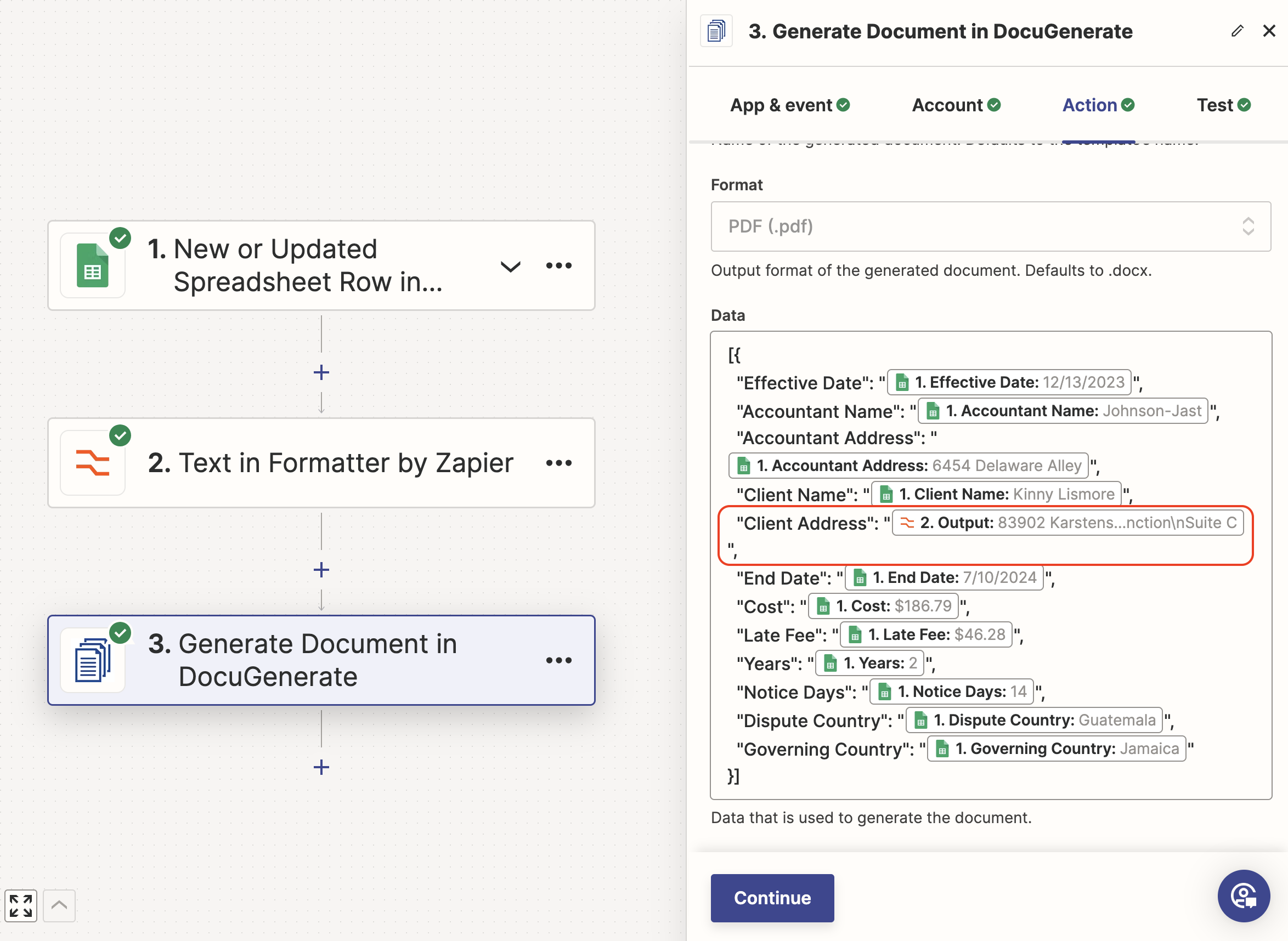The height and width of the screenshot is (941, 1288).
Task: Click the "Format" field label
Action: coord(737,185)
